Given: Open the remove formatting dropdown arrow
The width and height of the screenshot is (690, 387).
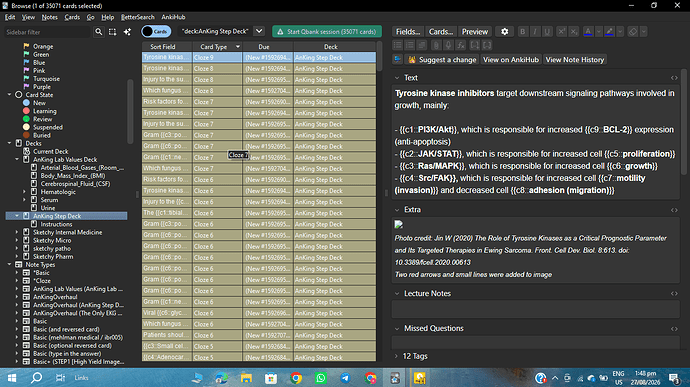Looking at the screenshot, I should pyautogui.click(x=644, y=32).
